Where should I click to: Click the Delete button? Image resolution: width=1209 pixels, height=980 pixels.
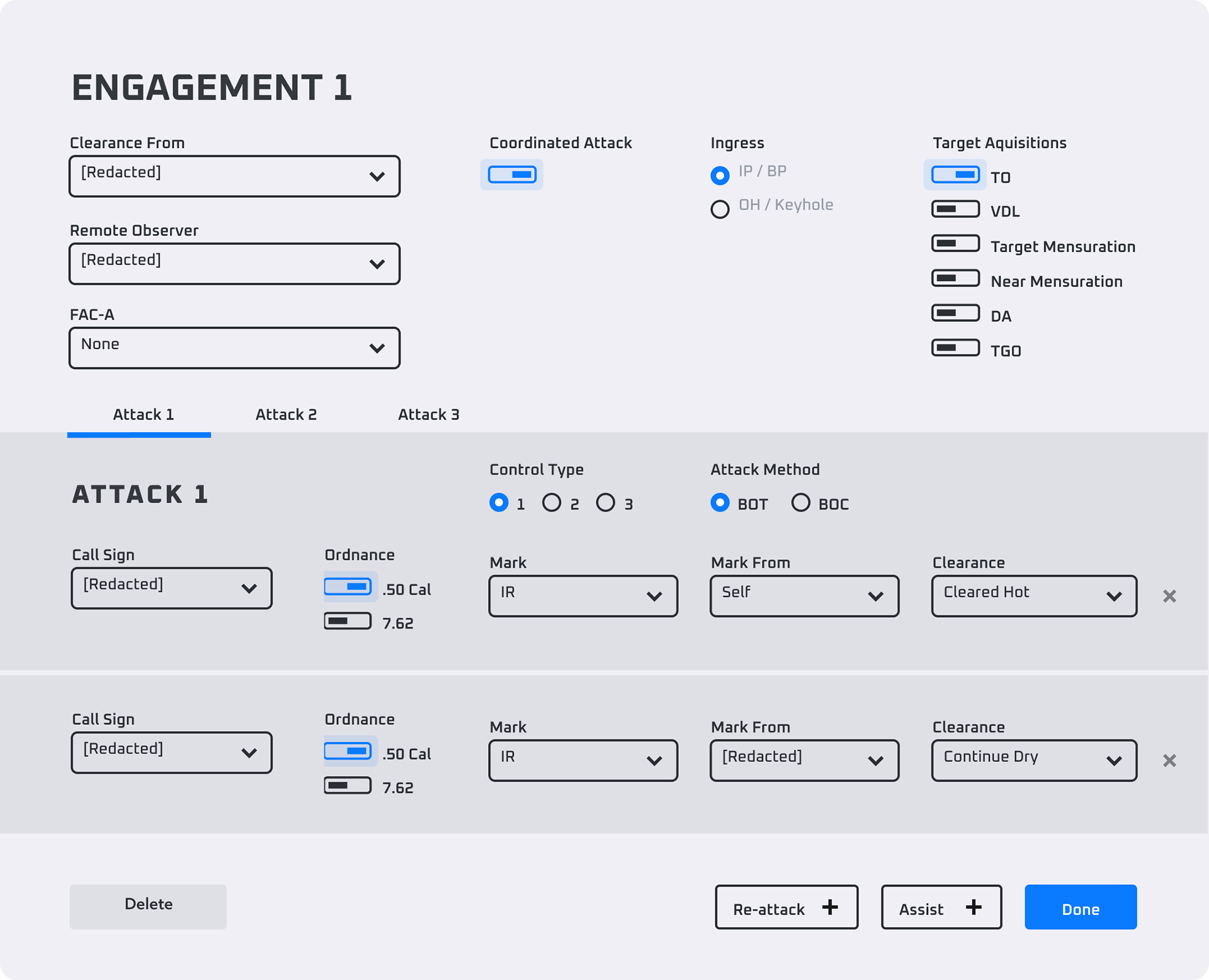click(148, 906)
